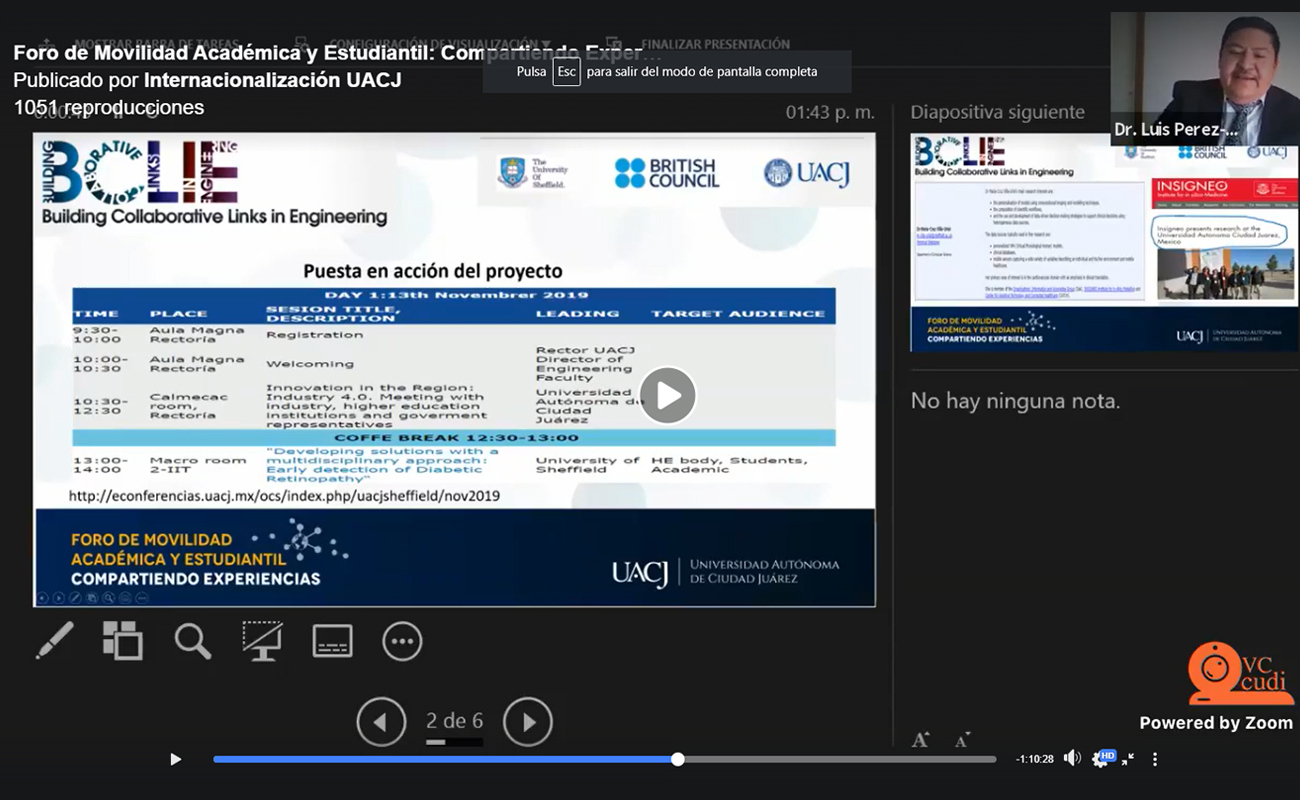
Task: Click the Esc key hint in the fullscreen notice
Action: pos(566,72)
